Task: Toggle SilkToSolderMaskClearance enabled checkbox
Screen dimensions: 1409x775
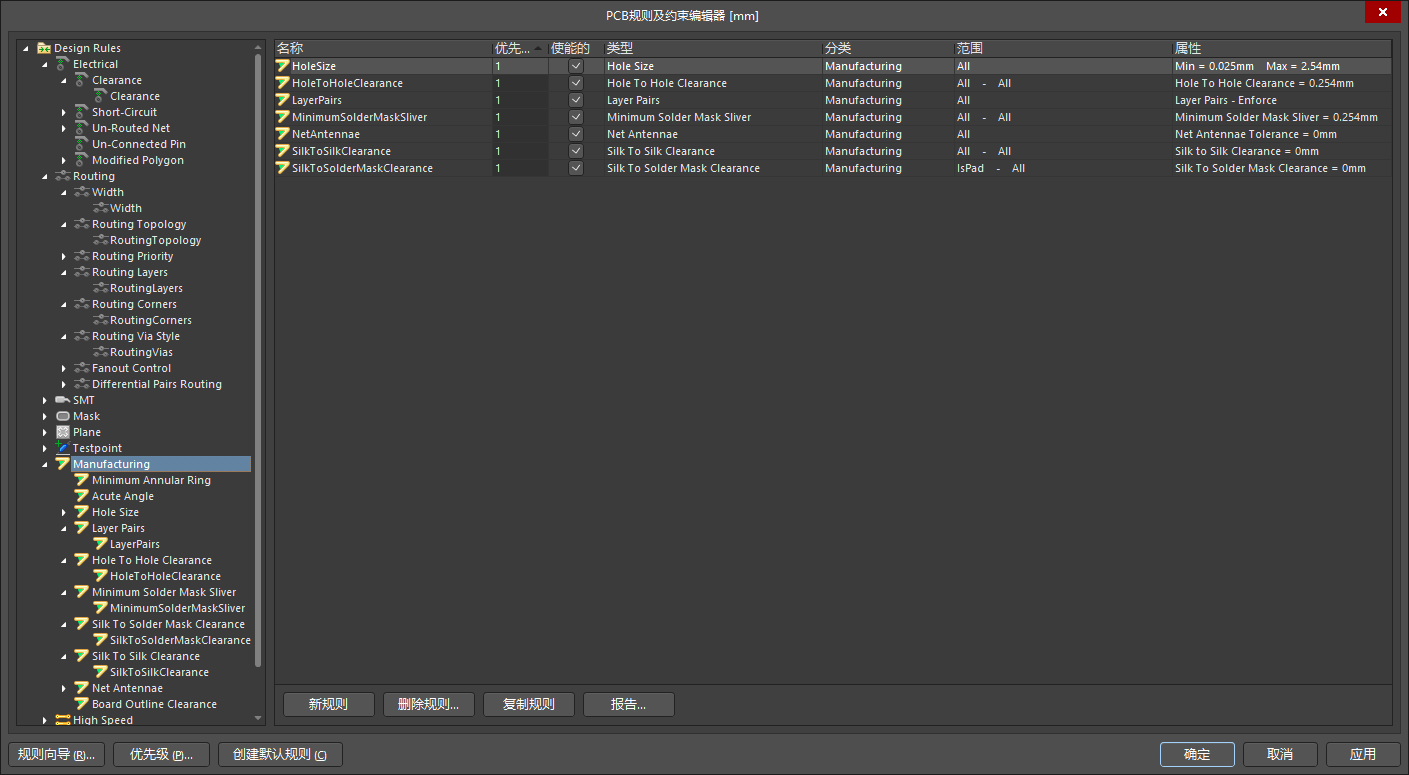Action: pyautogui.click(x=576, y=168)
